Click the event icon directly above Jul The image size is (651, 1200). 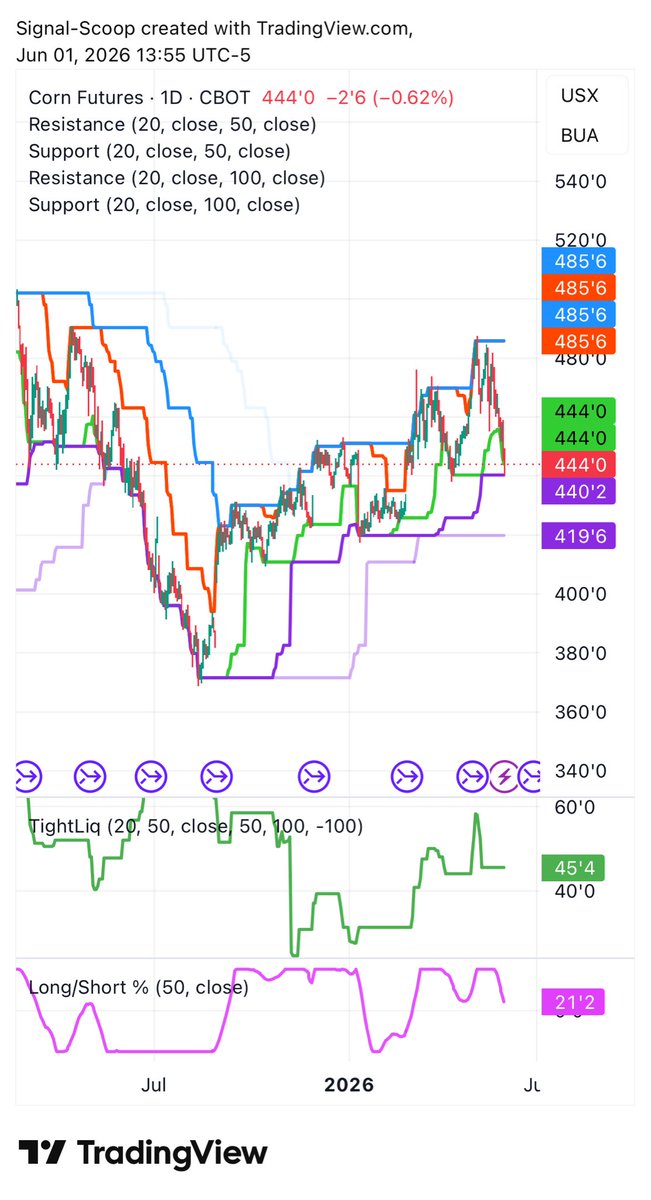(152, 774)
